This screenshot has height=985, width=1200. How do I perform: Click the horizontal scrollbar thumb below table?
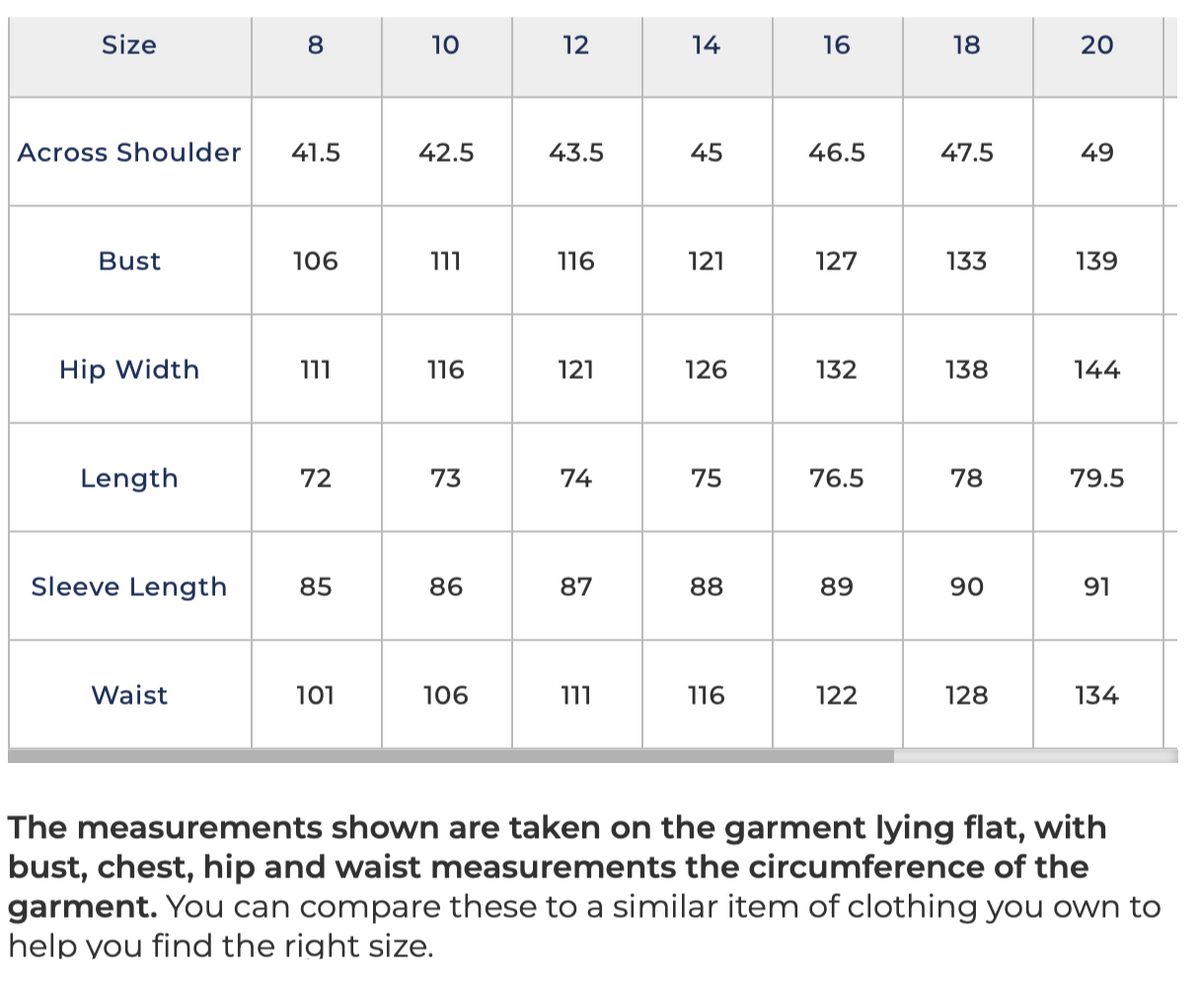(451, 756)
